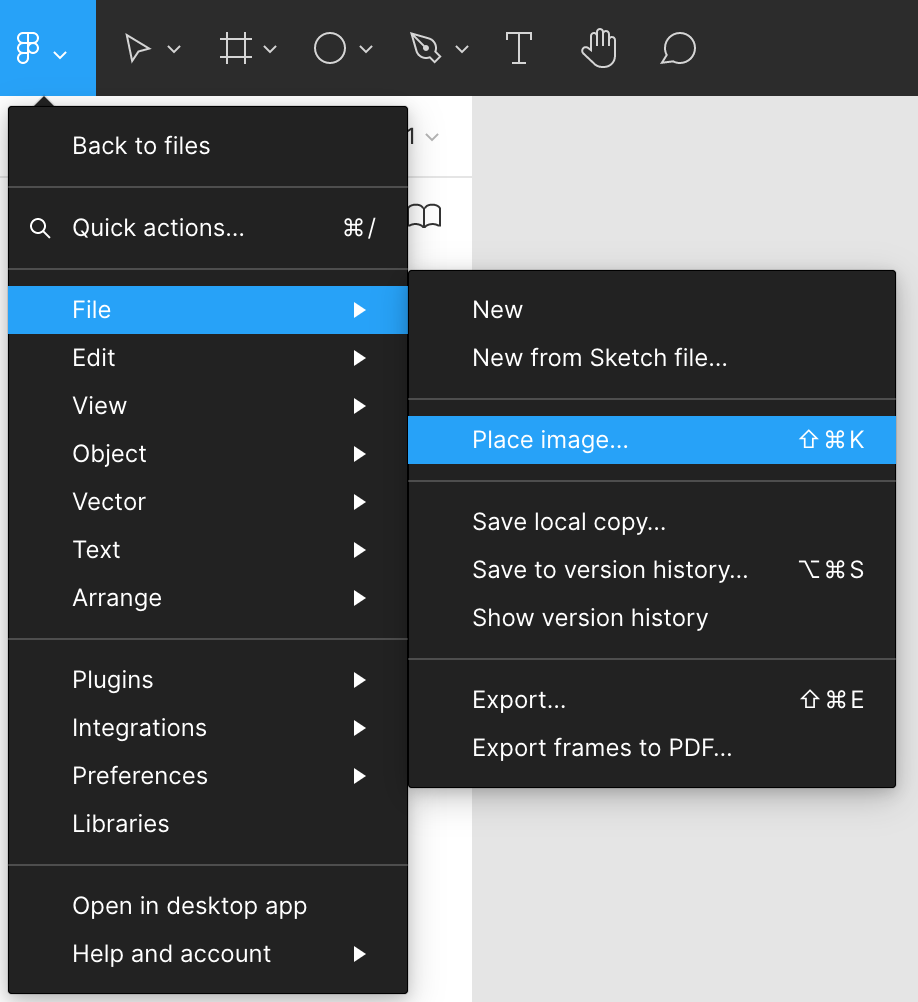Open the Move tool dropdown chevron
Viewport: 918px width, 1002px height.
pyautogui.click(x=174, y=49)
